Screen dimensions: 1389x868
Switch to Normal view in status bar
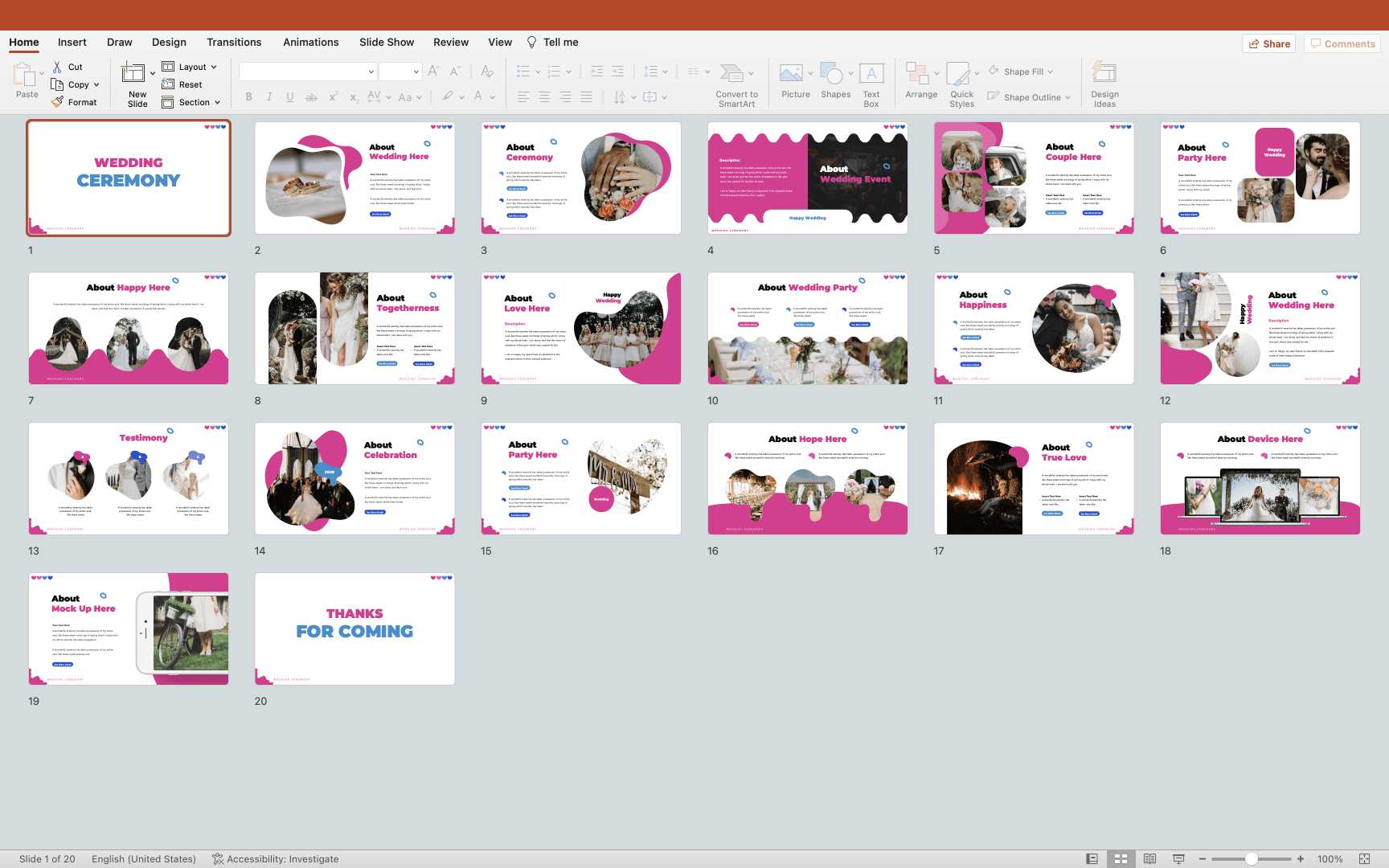pos(1092,859)
